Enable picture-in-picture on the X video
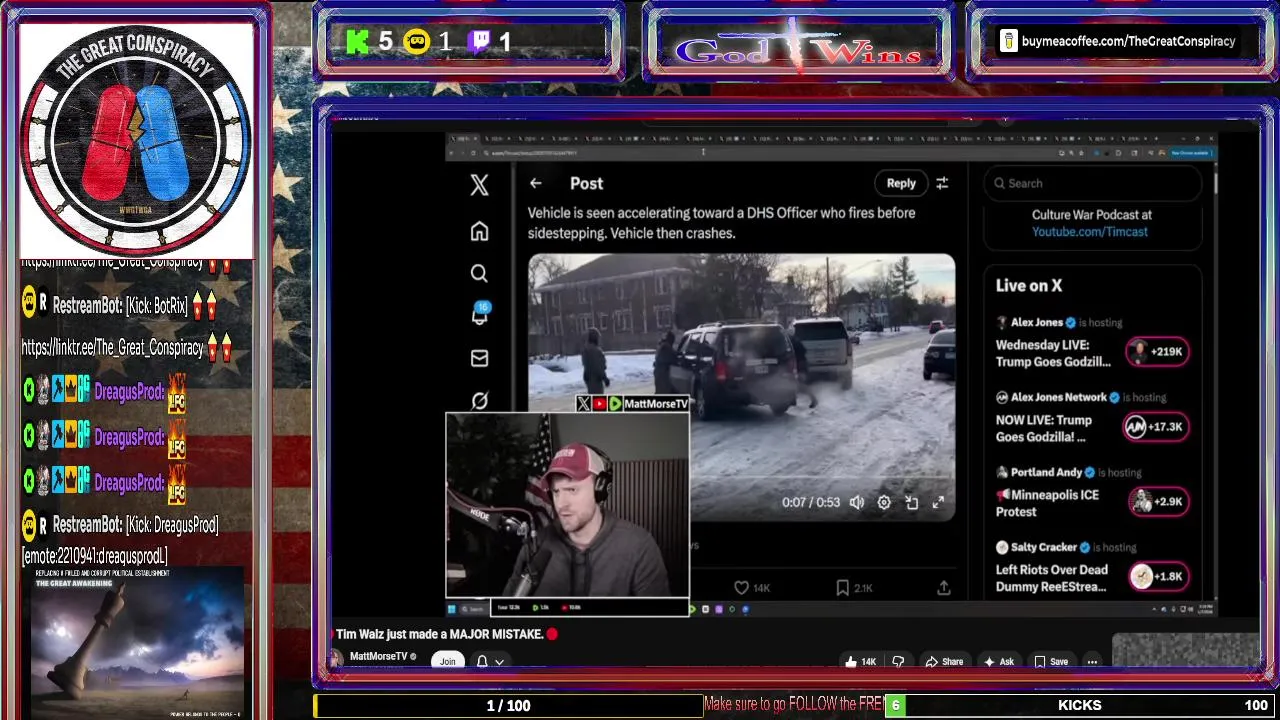Viewport: 1280px width, 720px height. click(911, 503)
